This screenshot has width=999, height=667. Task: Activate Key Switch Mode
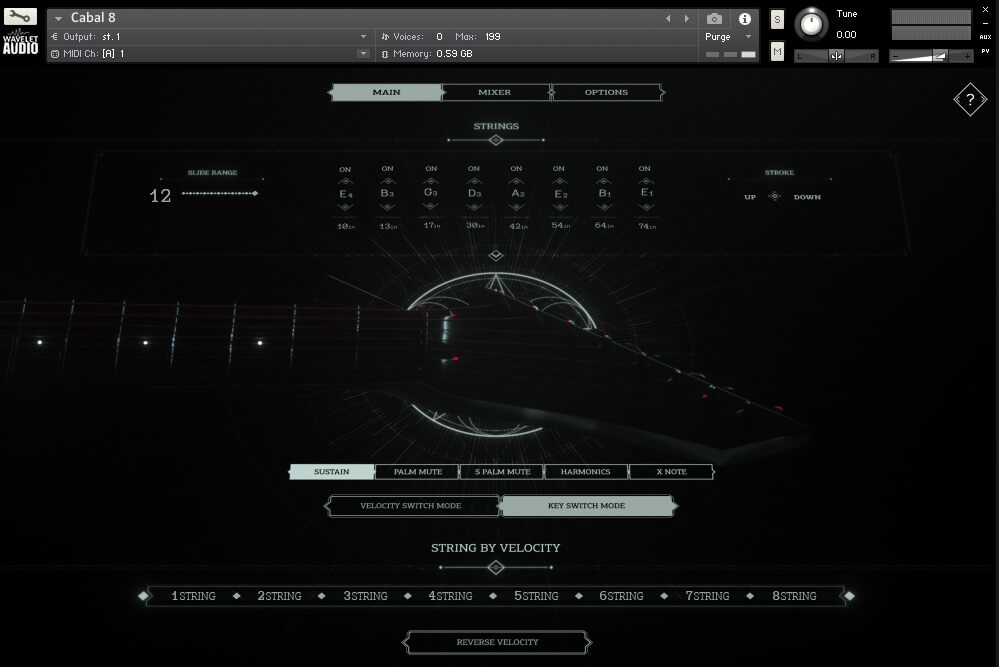pyautogui.click(x=588, y=505)
